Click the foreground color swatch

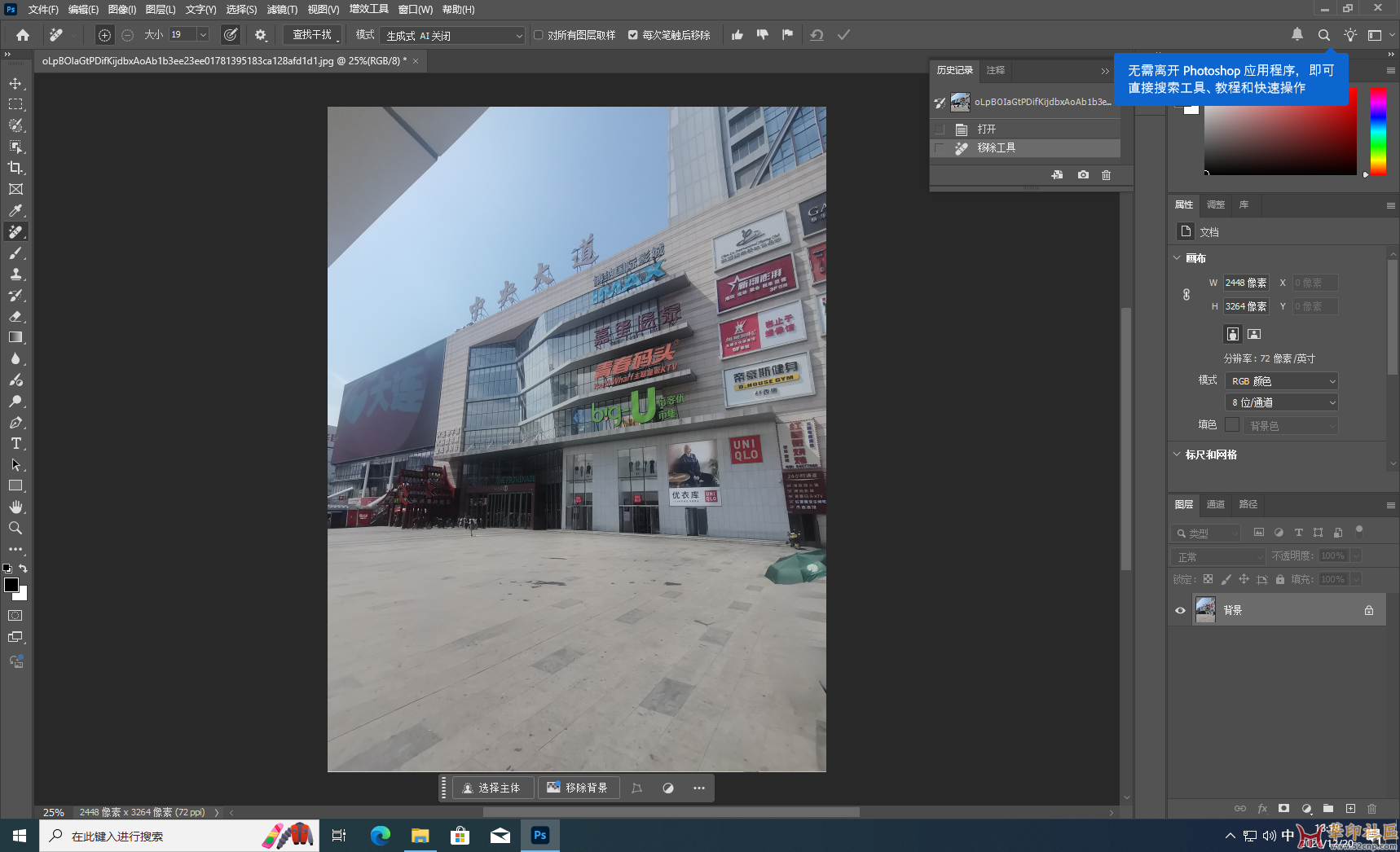[11, 585]
